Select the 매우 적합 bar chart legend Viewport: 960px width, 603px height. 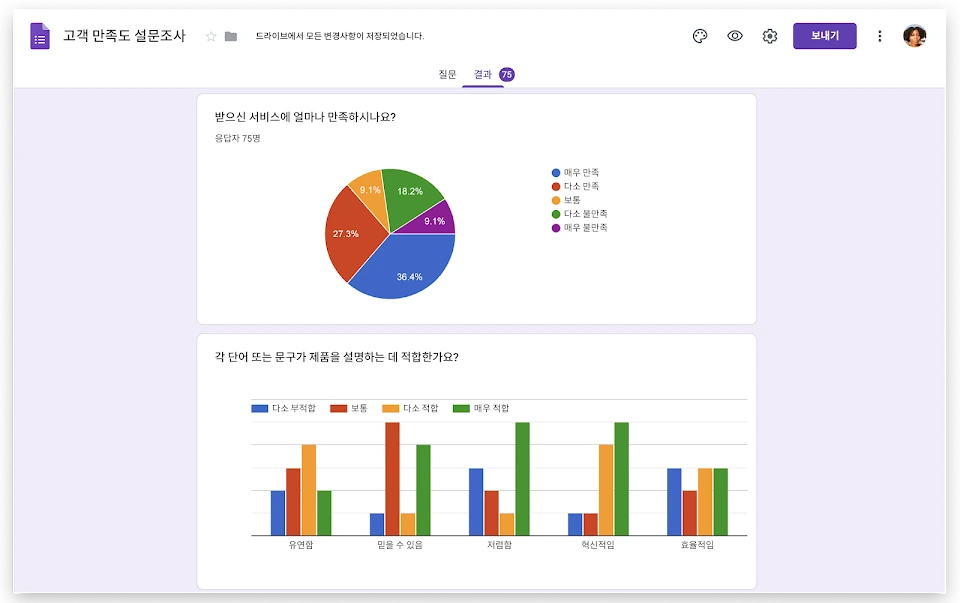(x=481, y=408)
